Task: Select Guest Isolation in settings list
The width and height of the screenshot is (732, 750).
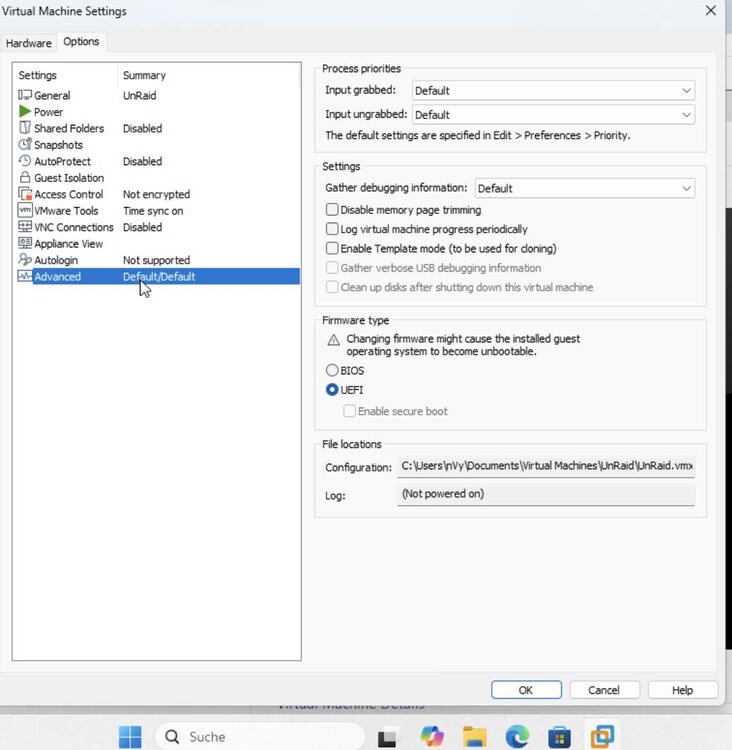Action: (x=69, y=177)
